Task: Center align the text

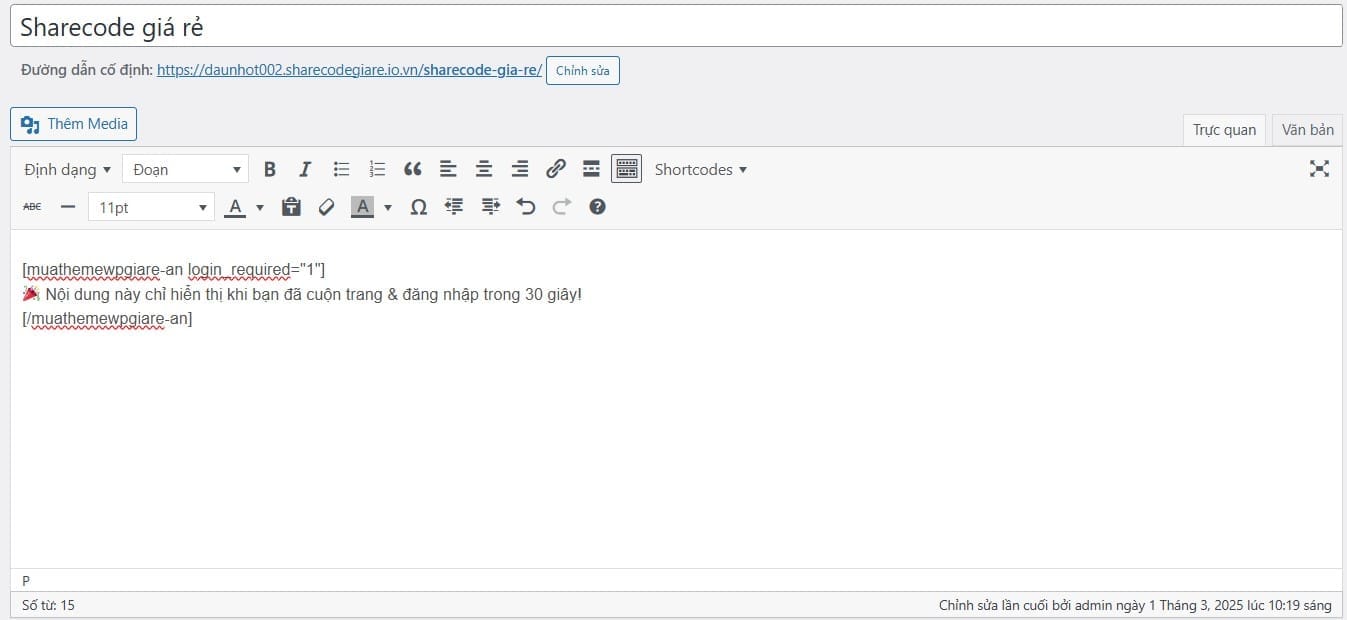Action: (484, 169)
